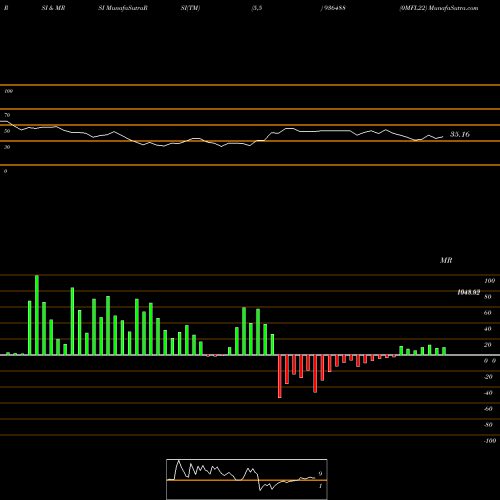Click the MunafaSutra.com header text
This screenshot has height=500, width=500.
(x=453, y=8)
